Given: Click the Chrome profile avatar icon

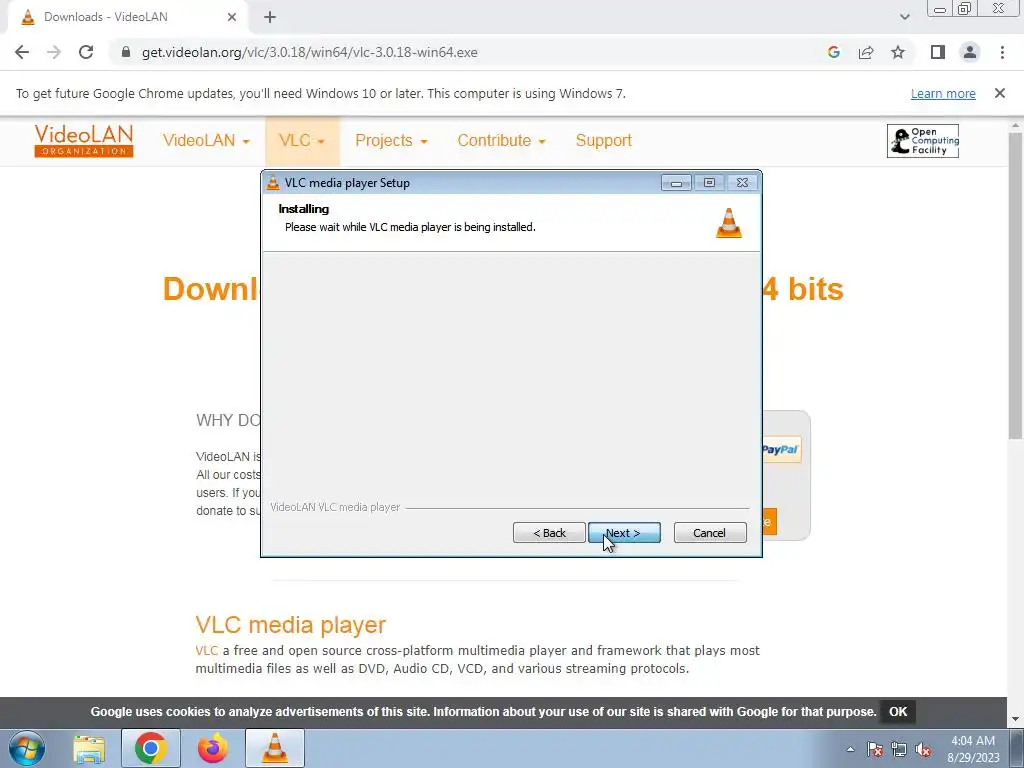Looking at the screenshot, I should (x=970, y=52).
